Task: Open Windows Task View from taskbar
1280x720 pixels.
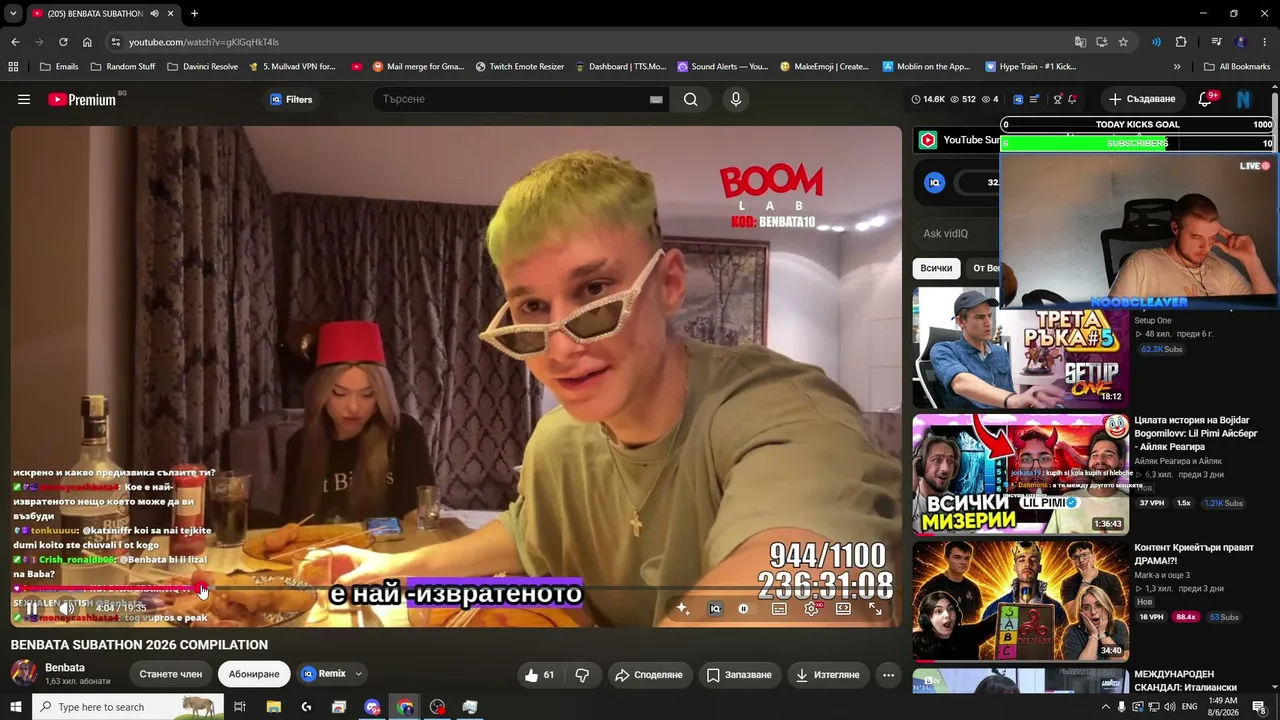Action: [240, 707]
